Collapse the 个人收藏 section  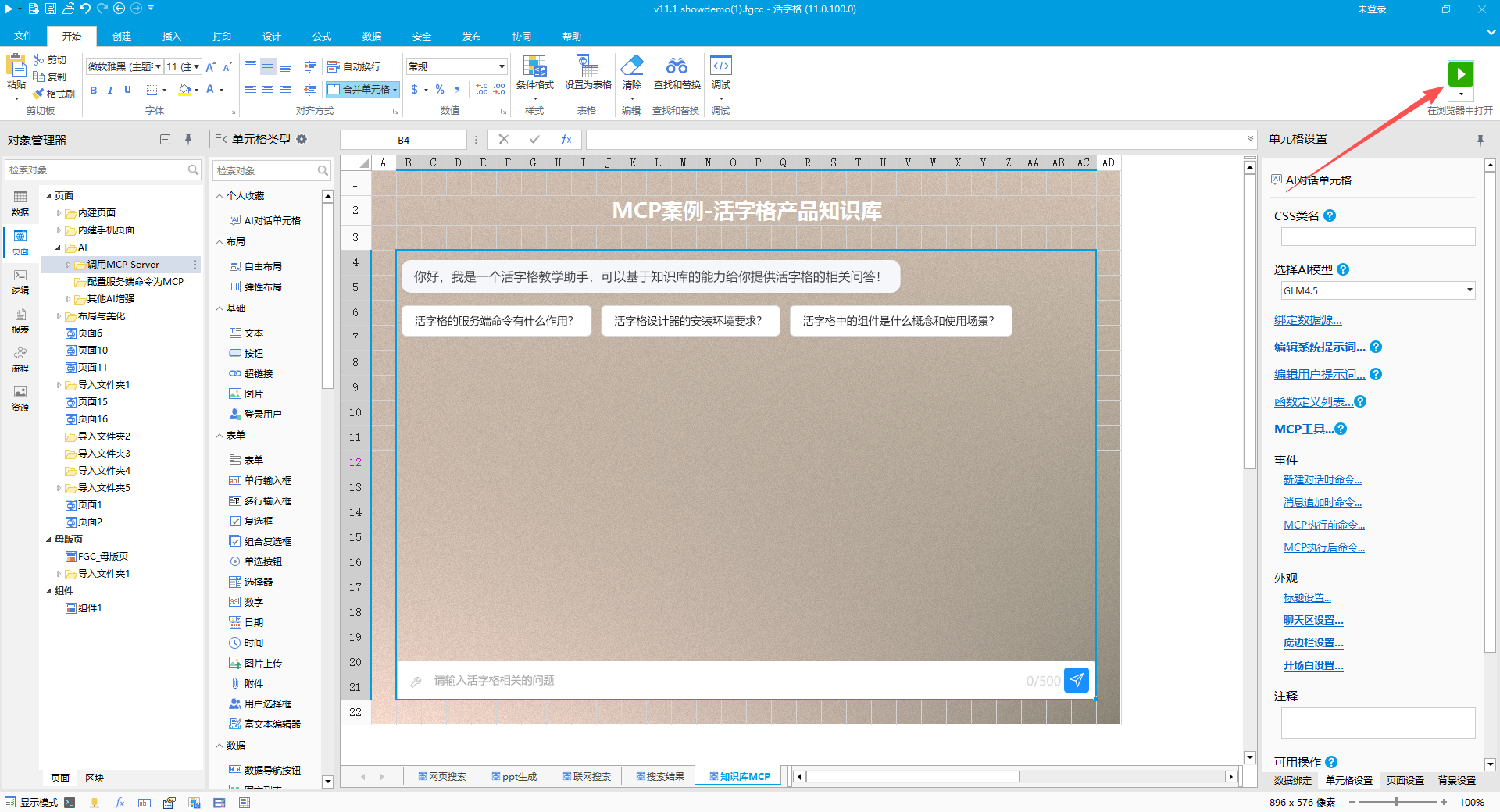click(220, 196)
